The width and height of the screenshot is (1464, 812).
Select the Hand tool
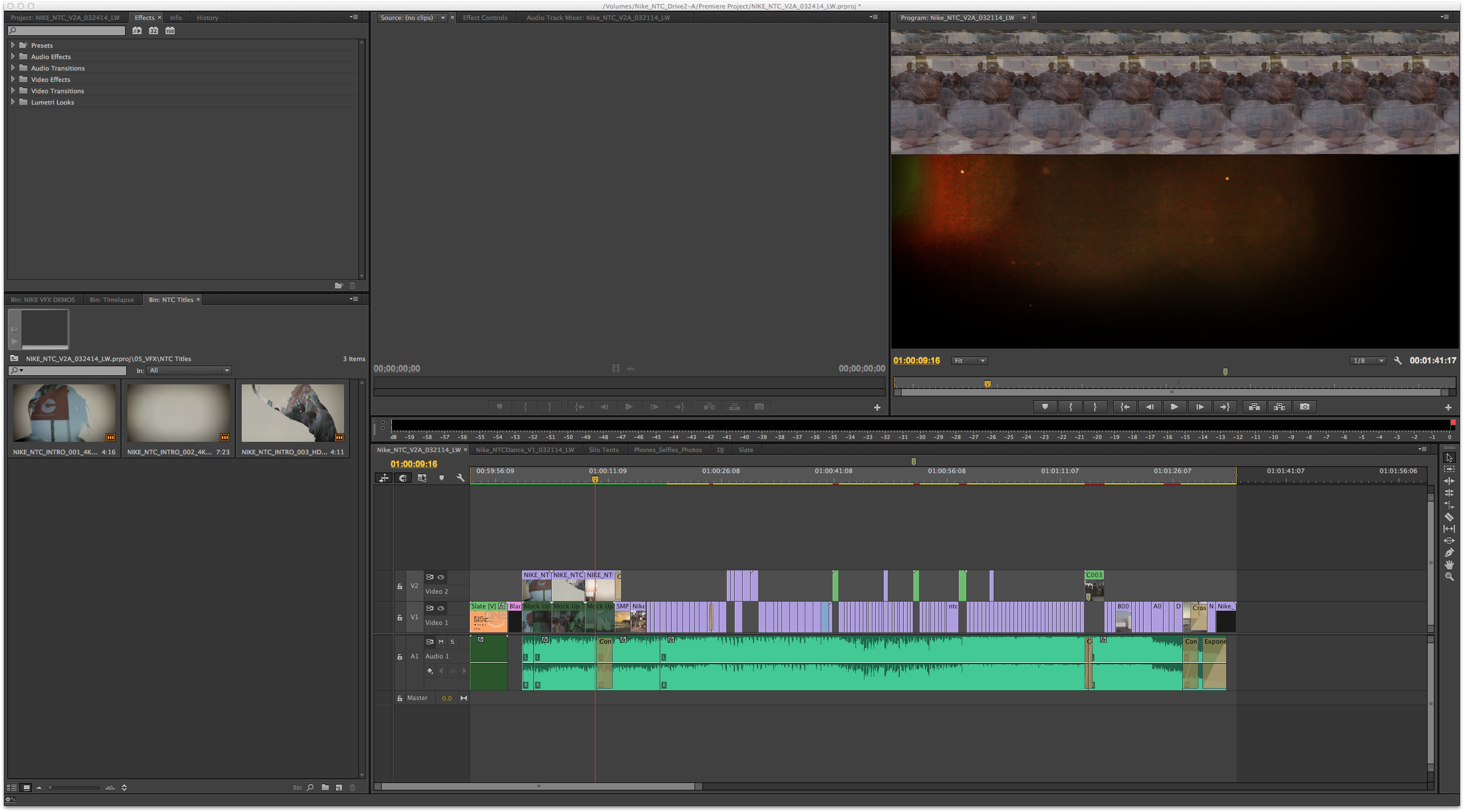1449,565
